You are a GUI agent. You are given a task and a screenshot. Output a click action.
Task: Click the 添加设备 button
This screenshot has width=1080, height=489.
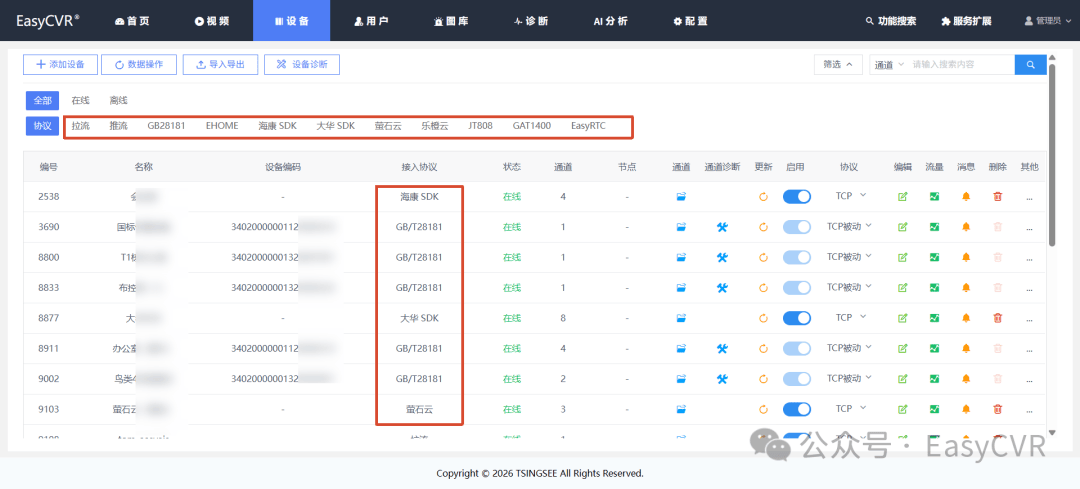[60, 65]
